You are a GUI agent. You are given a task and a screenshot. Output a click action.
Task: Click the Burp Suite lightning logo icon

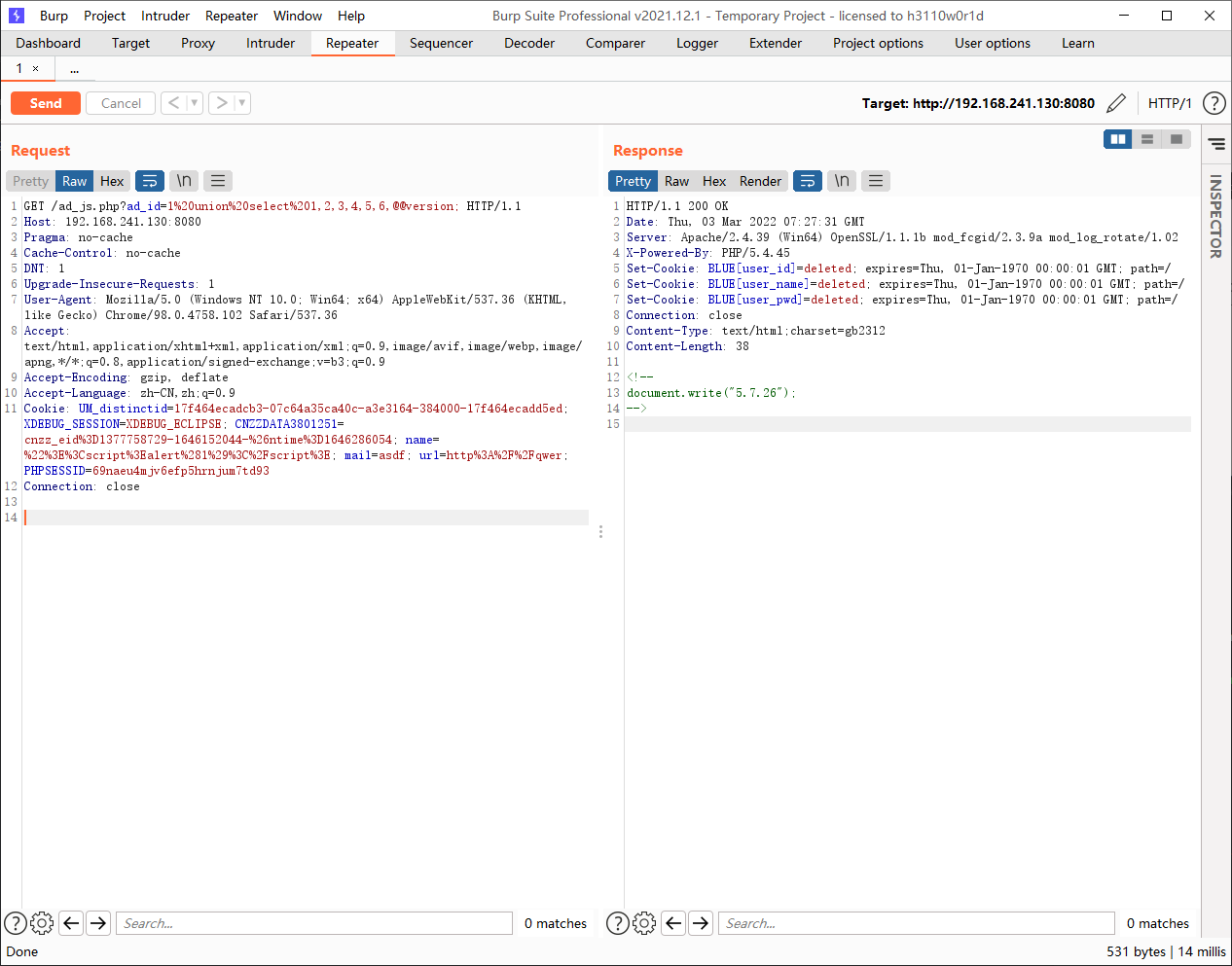click(16, 16)
